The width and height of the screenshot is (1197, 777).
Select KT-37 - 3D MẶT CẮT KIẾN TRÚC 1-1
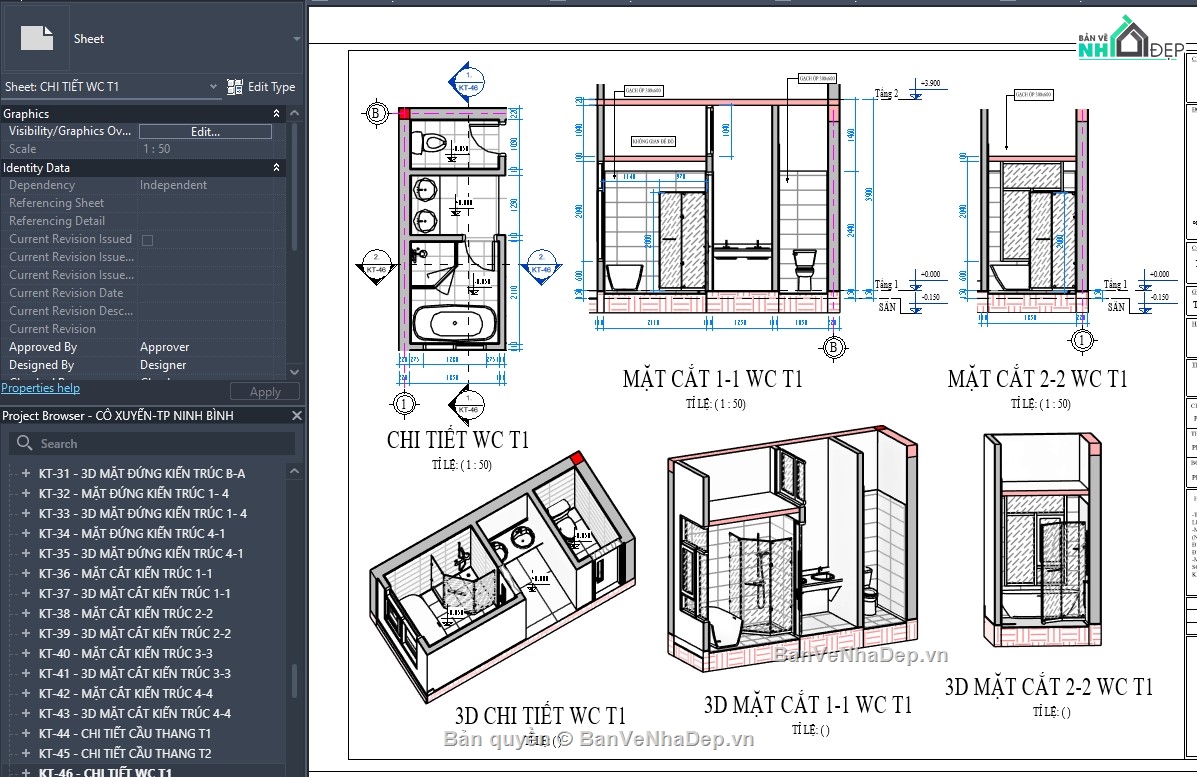(134, 594)
